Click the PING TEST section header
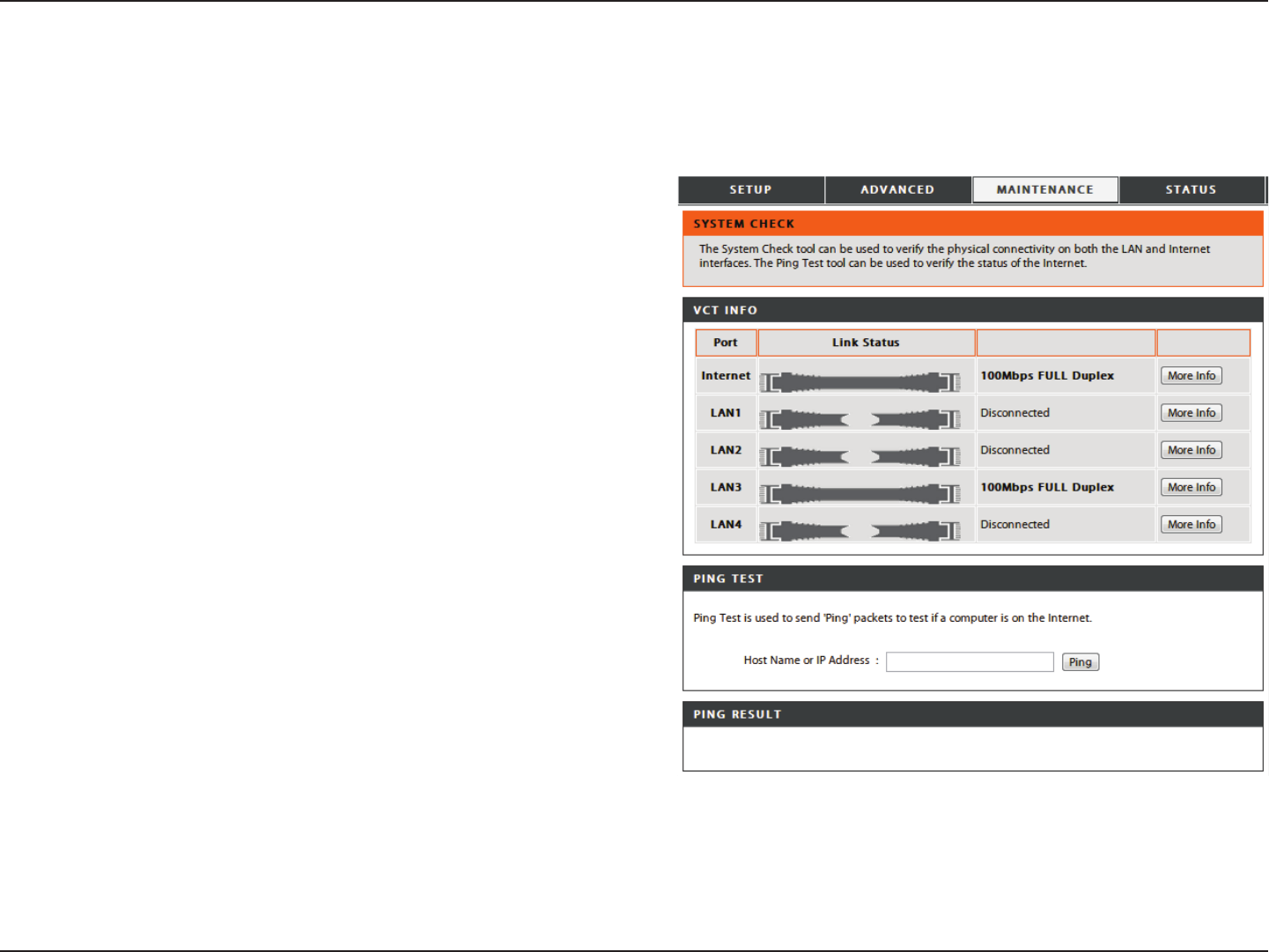This screenshot has width=1269, height=952. click(973, 579)
